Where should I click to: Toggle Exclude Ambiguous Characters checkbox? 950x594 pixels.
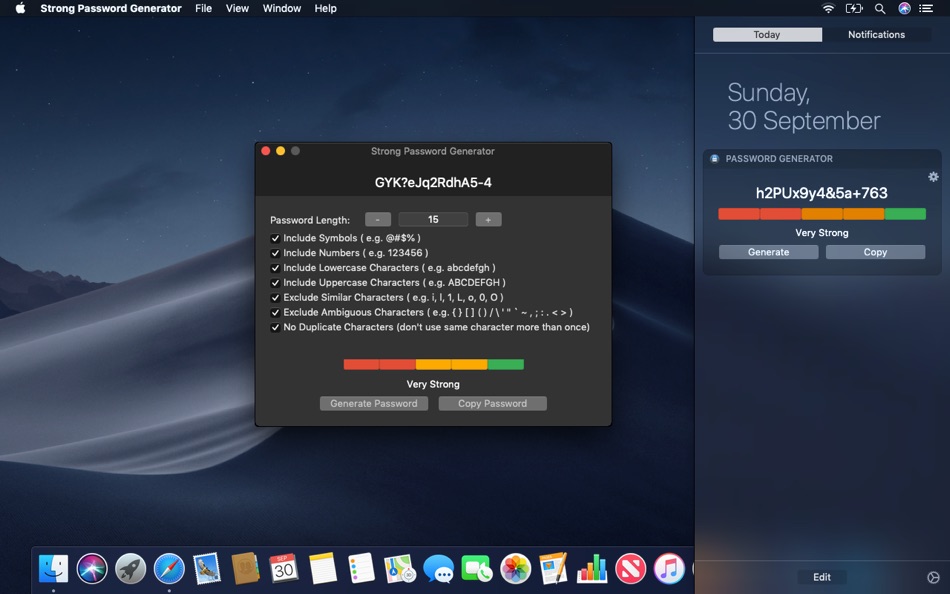click(275, 313)
